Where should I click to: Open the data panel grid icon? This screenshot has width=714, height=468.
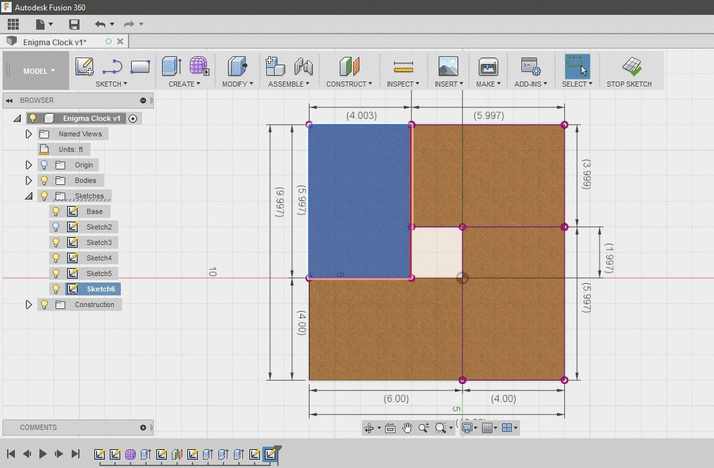tap(13, 24)
